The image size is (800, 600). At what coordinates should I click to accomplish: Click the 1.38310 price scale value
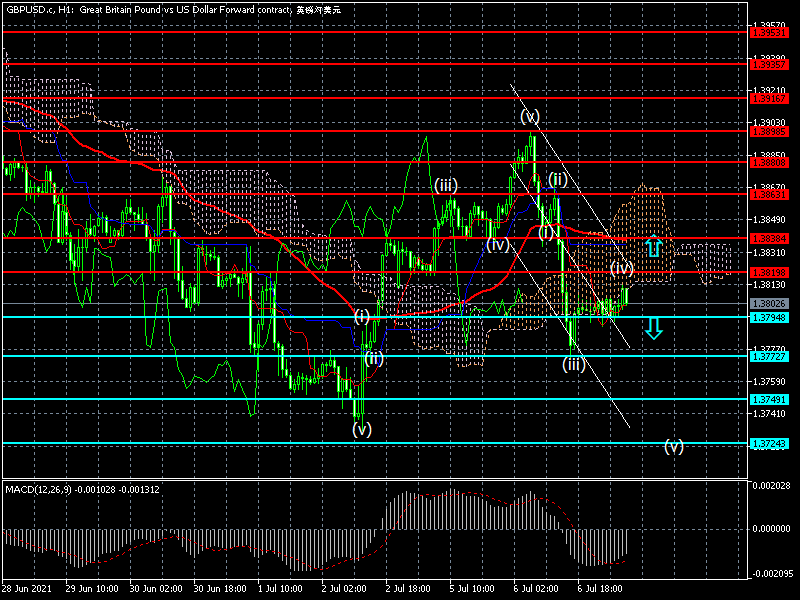click(x=769, y=252)
